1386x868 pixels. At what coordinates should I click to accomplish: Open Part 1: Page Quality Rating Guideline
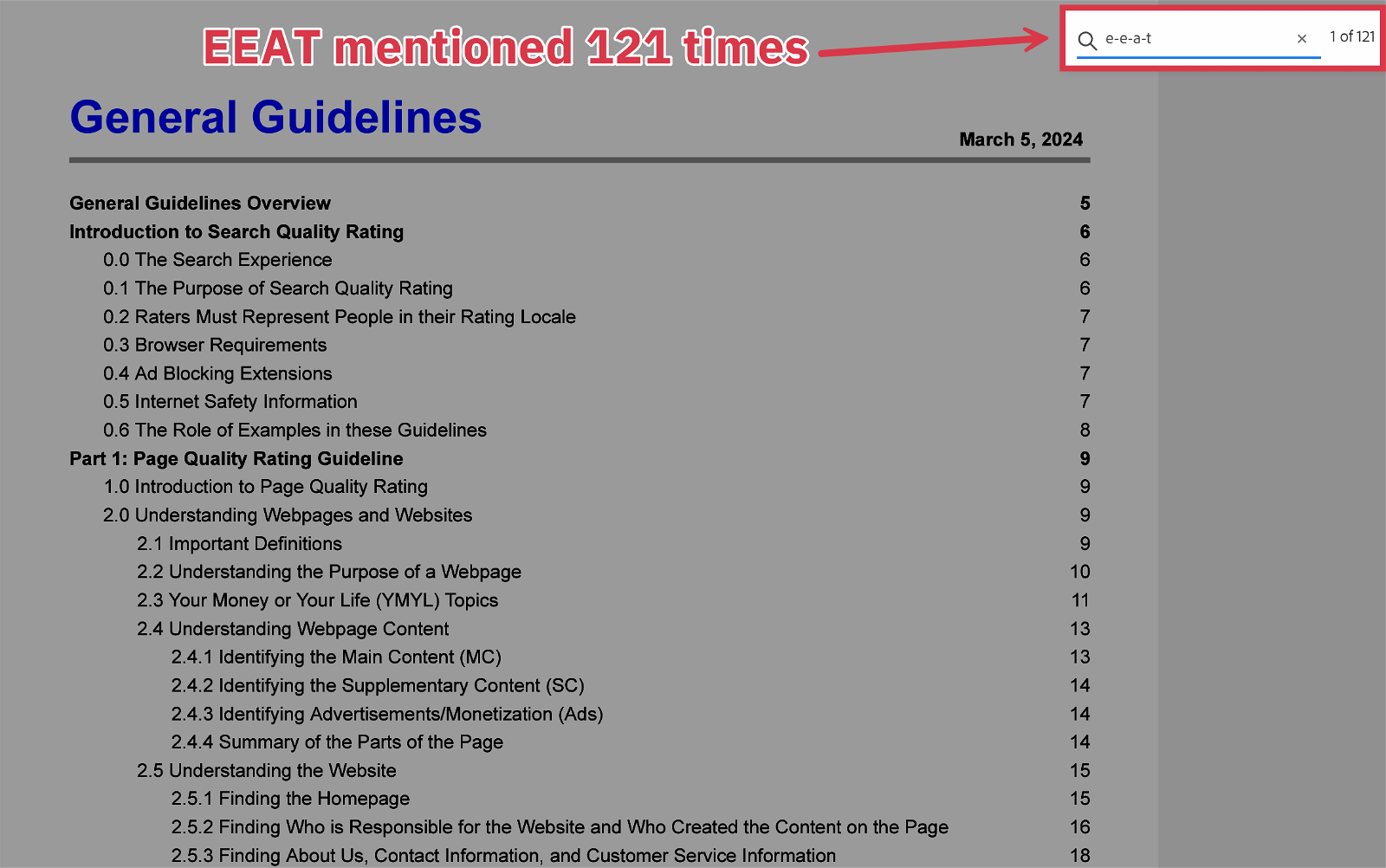click(x=236, y=459)
